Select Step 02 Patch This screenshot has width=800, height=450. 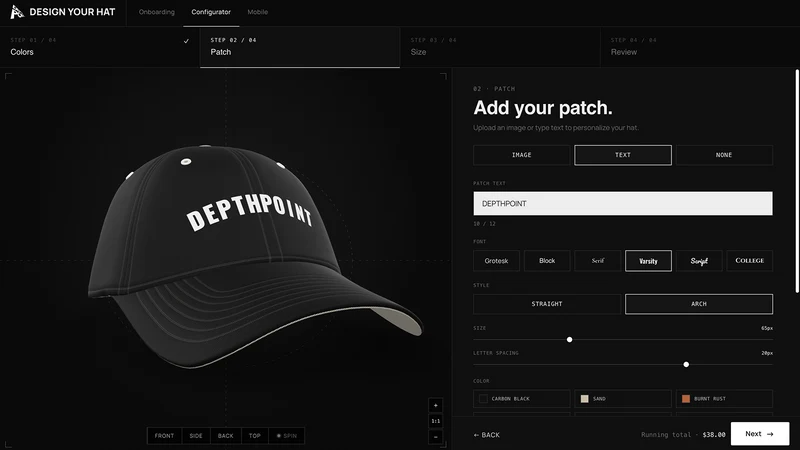300,47
